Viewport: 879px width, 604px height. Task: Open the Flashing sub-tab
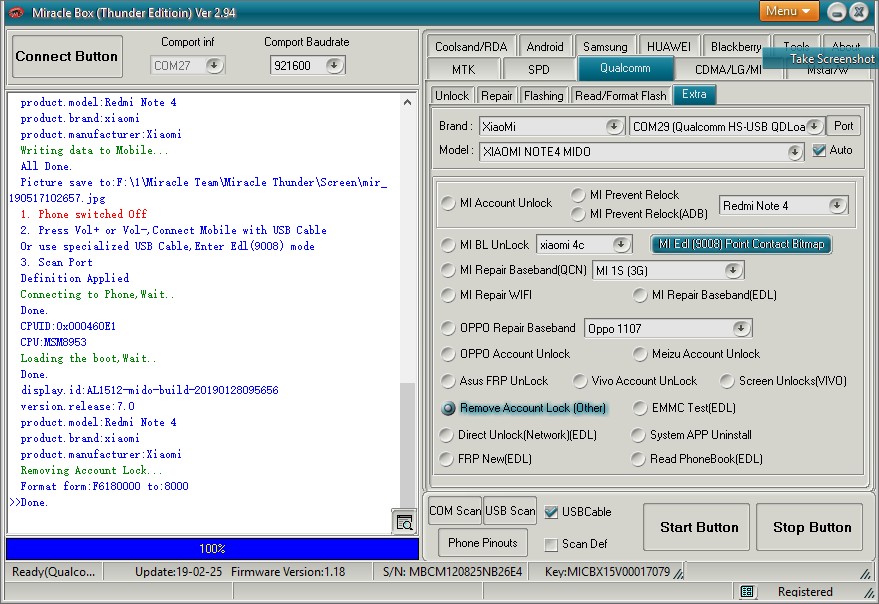point(543,96)
